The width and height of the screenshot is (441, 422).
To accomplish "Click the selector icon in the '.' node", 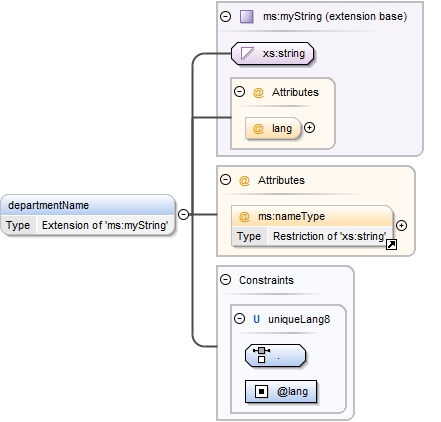I will 261,355.
